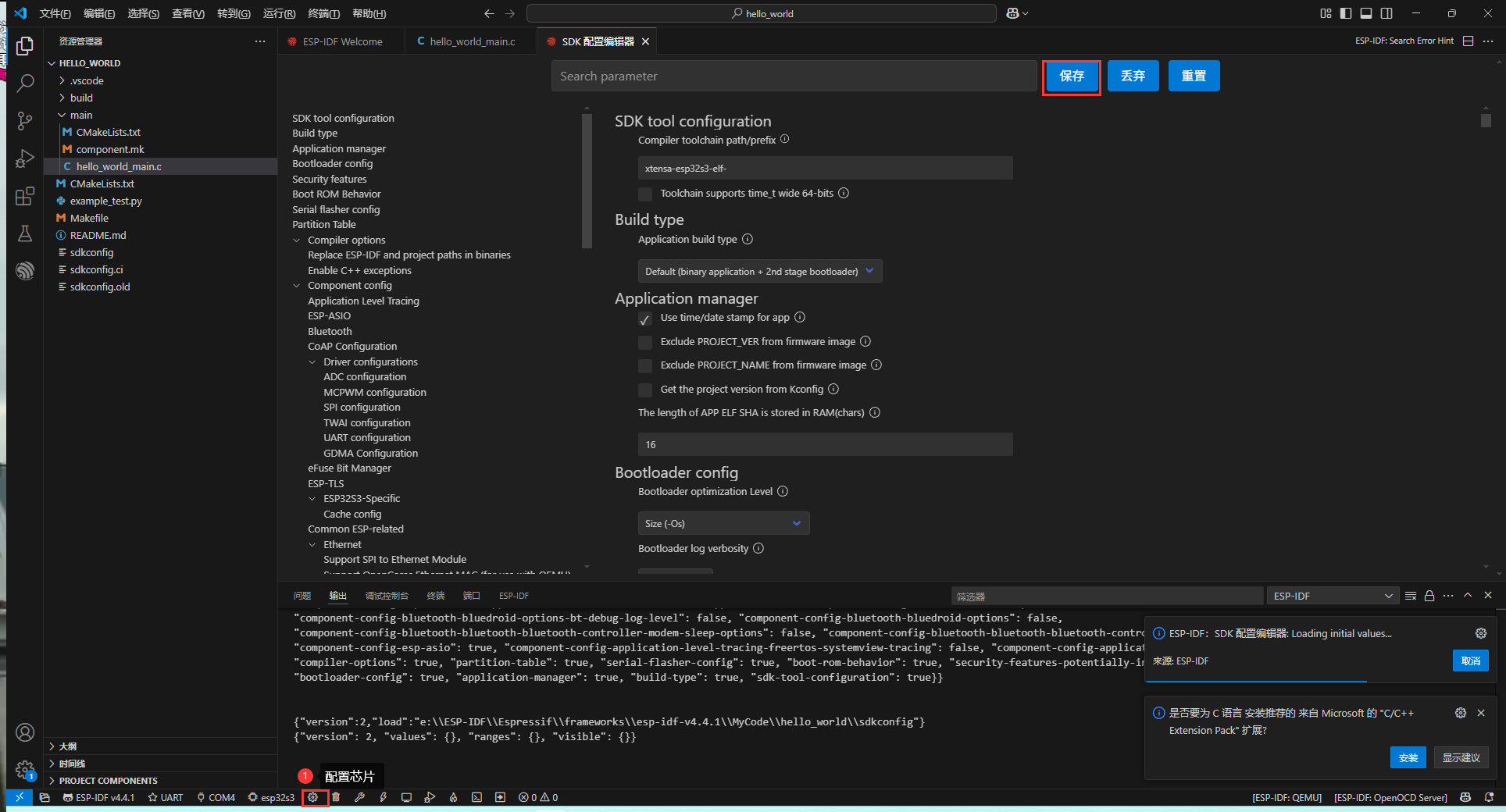Click 安装 to install C/C++ pack
Screen dimensions: 1506x812
point(1408,757)
